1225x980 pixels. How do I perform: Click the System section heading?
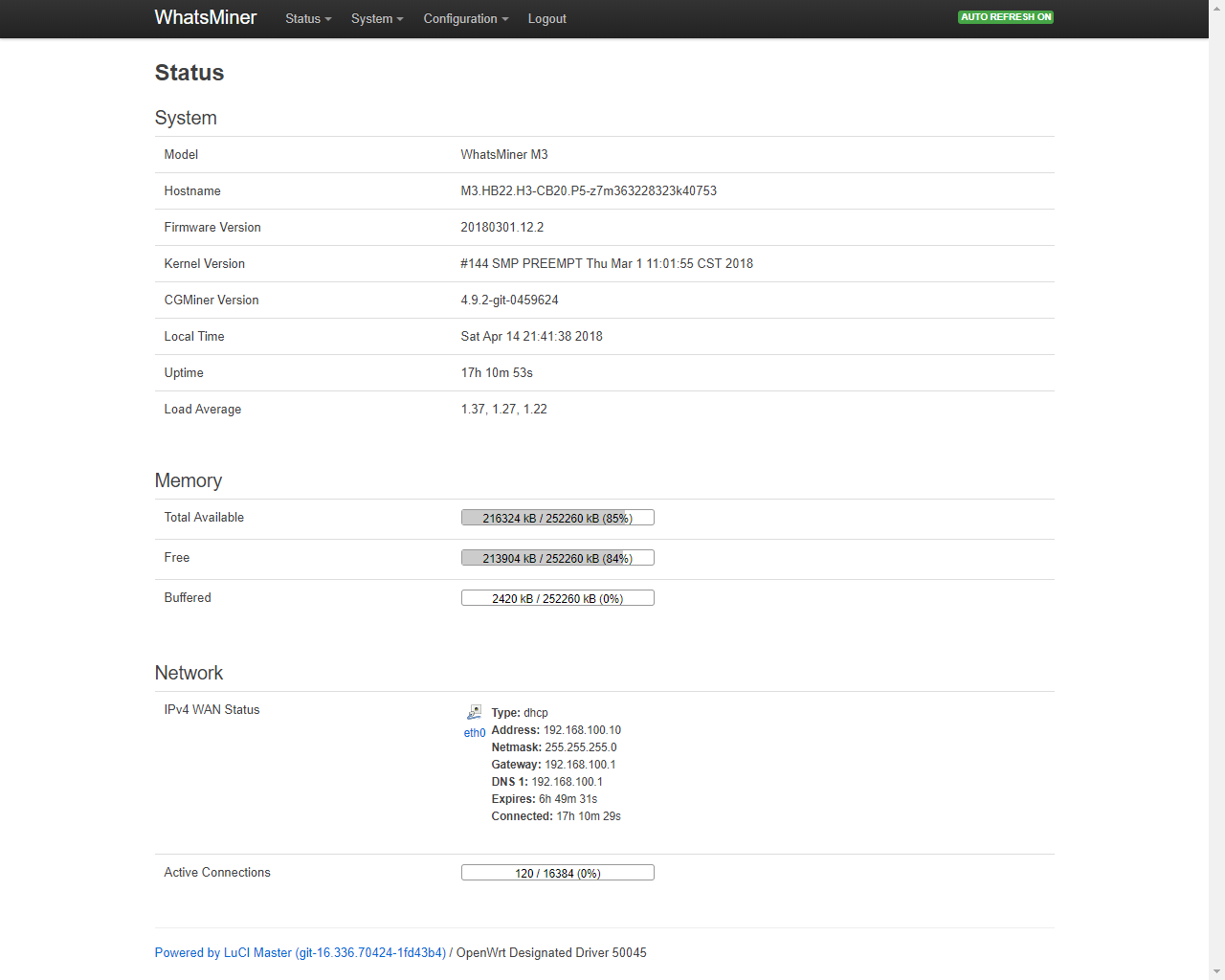[x=186, y=118]
